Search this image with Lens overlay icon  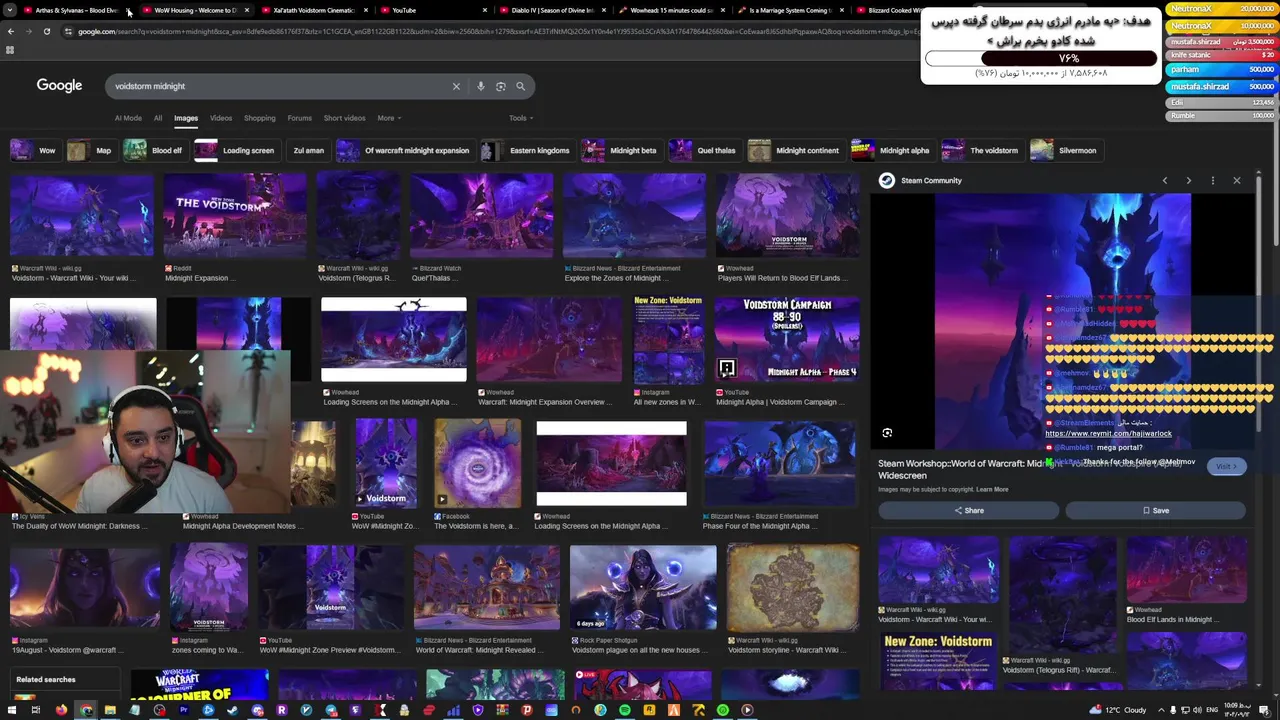pyautogui.click(x=887, y=433)
